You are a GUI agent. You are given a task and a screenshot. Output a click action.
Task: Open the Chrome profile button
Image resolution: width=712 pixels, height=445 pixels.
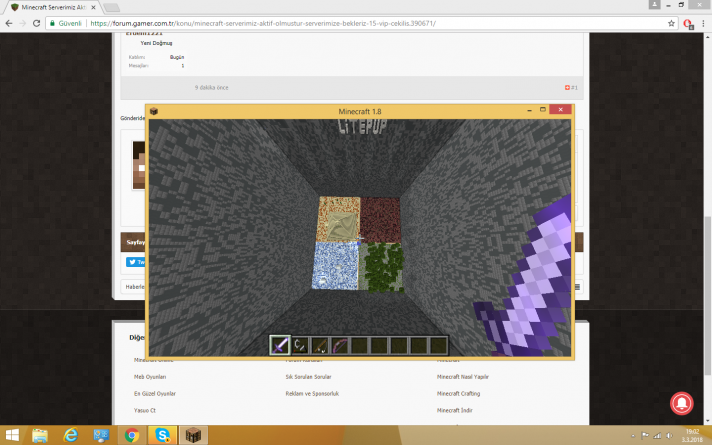click(x=654, y=5)
